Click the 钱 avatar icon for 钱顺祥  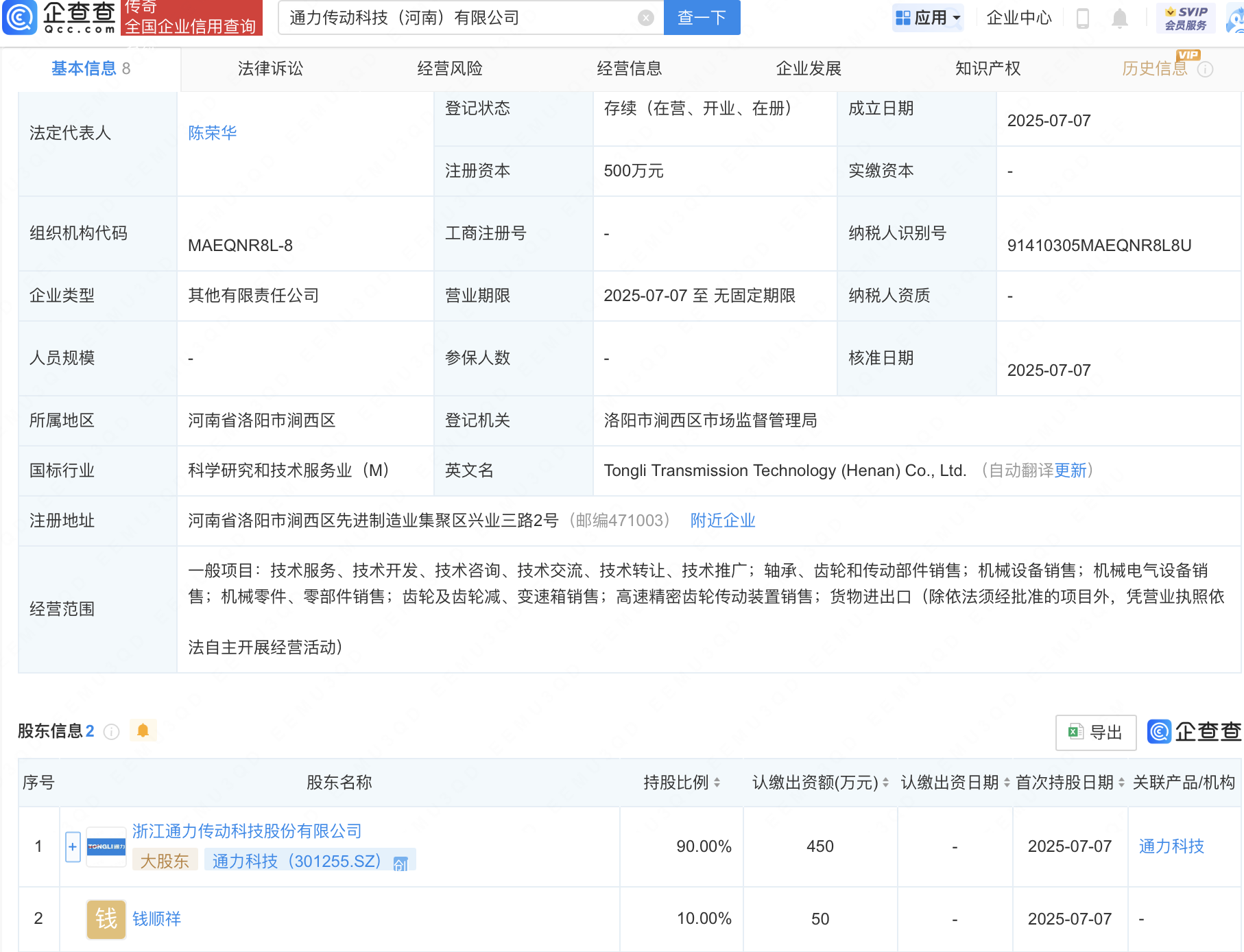tap(106, 919)
